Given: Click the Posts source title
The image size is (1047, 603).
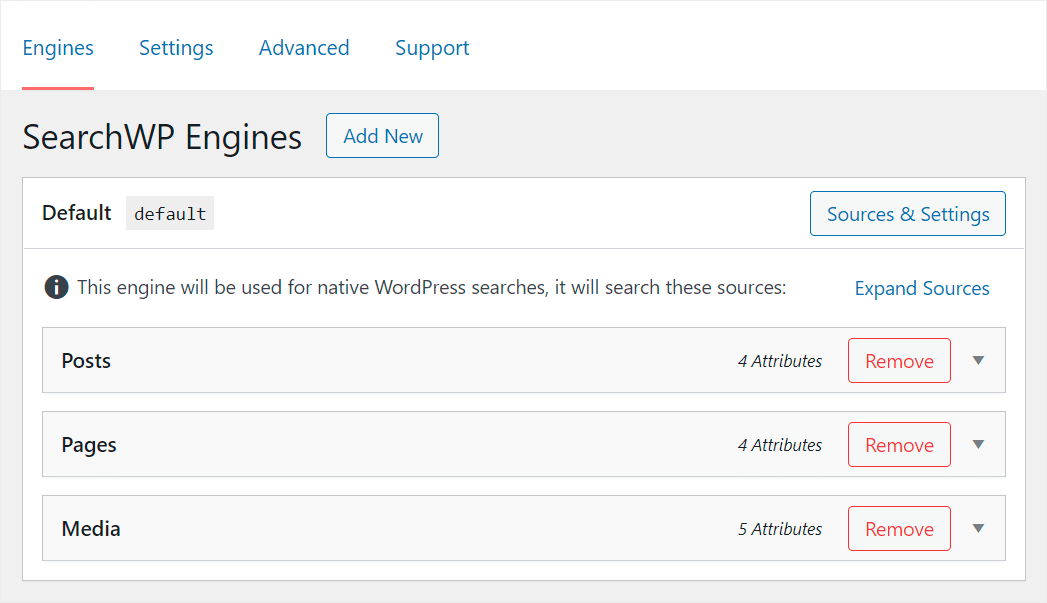Looking at the screenshot, I should 86,361.
